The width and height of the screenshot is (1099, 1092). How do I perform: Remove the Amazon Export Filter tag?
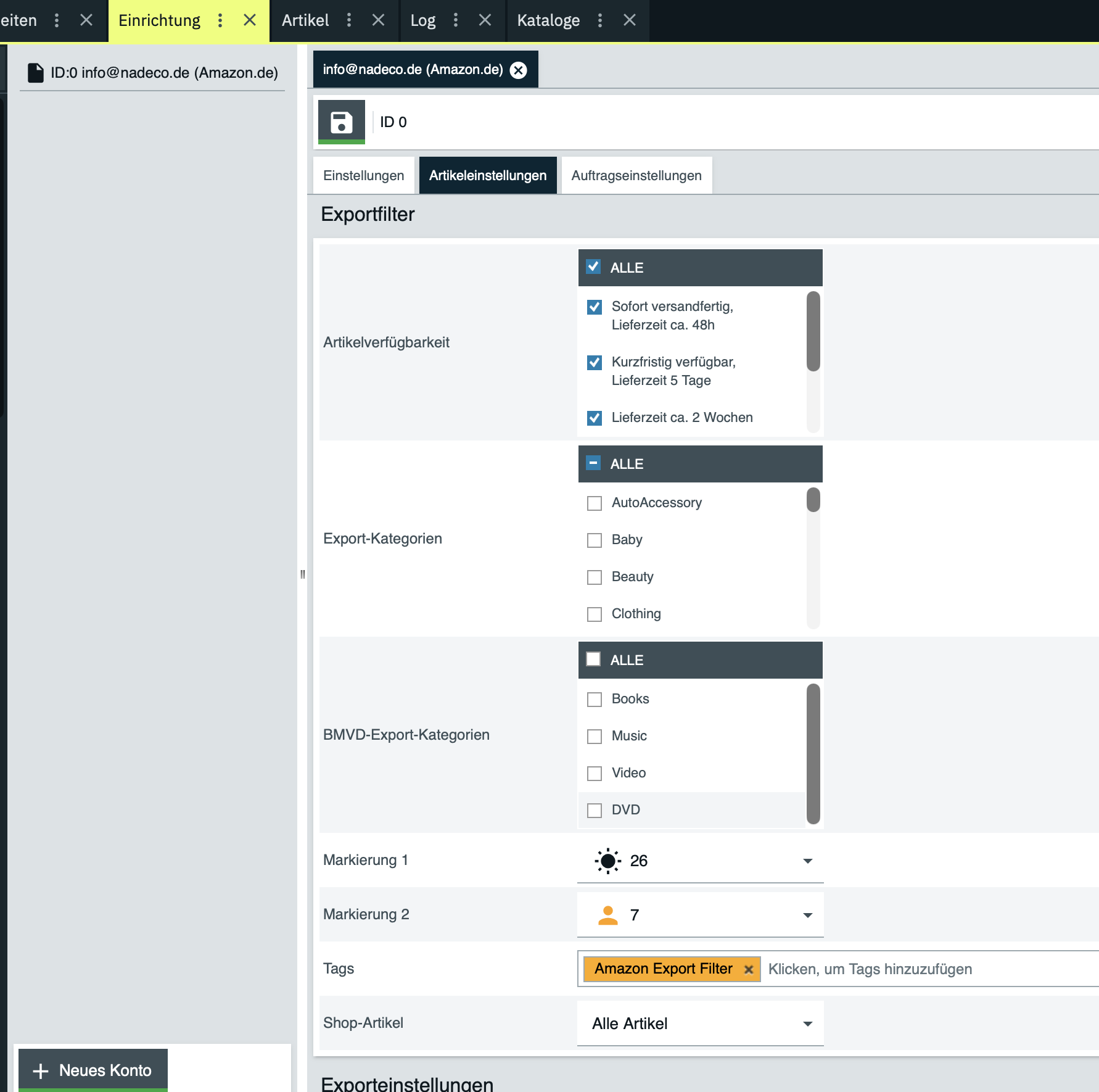click(x=749, y=969)
